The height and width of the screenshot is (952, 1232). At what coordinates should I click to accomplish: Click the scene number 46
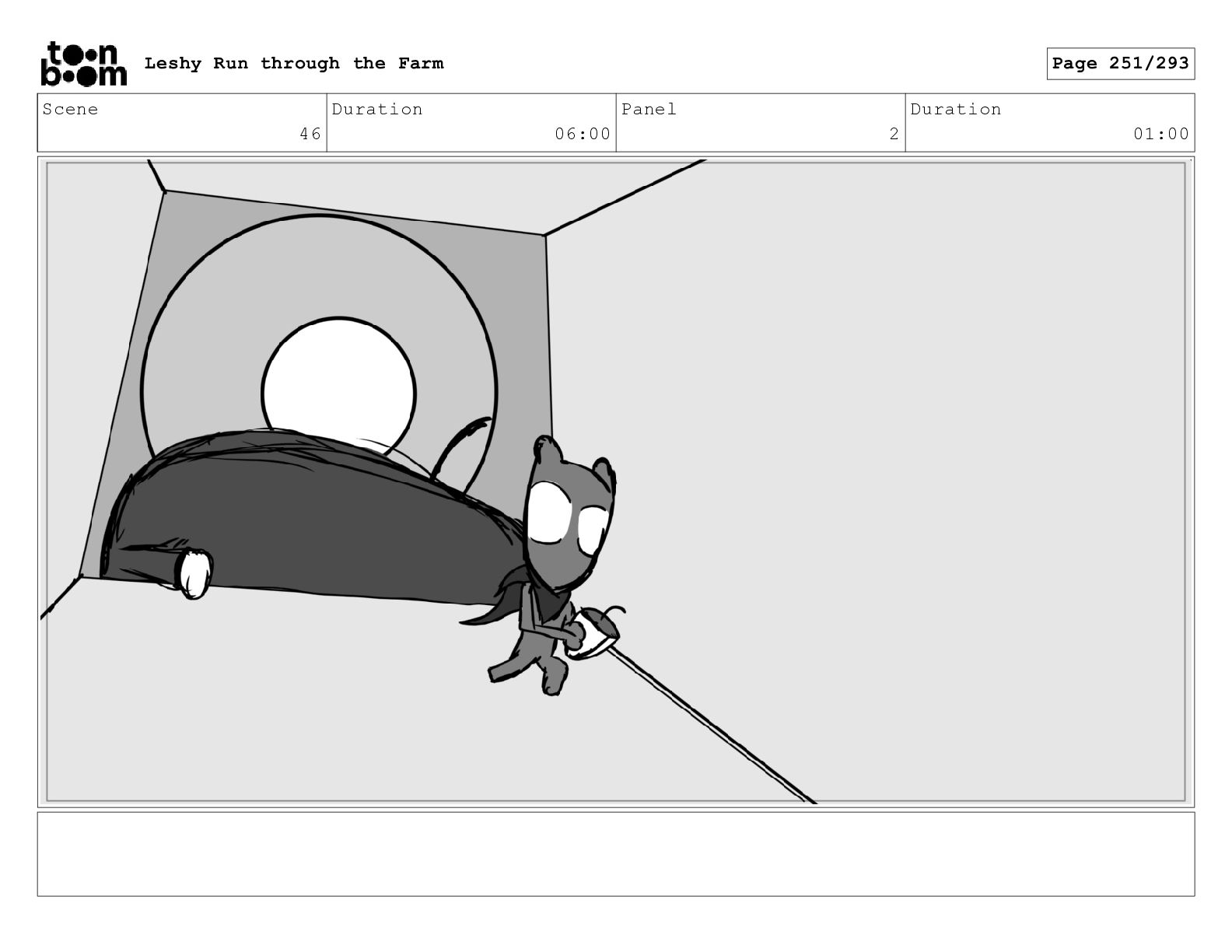(310, 134)
